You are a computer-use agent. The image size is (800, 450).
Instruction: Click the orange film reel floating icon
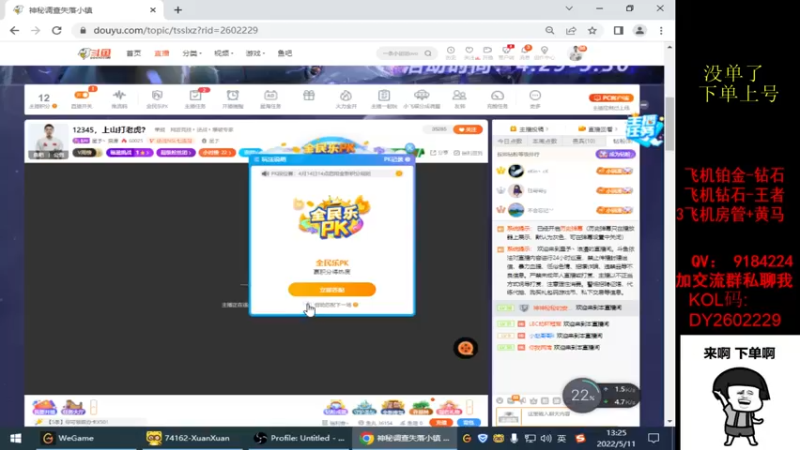click(x=465, y=348)
